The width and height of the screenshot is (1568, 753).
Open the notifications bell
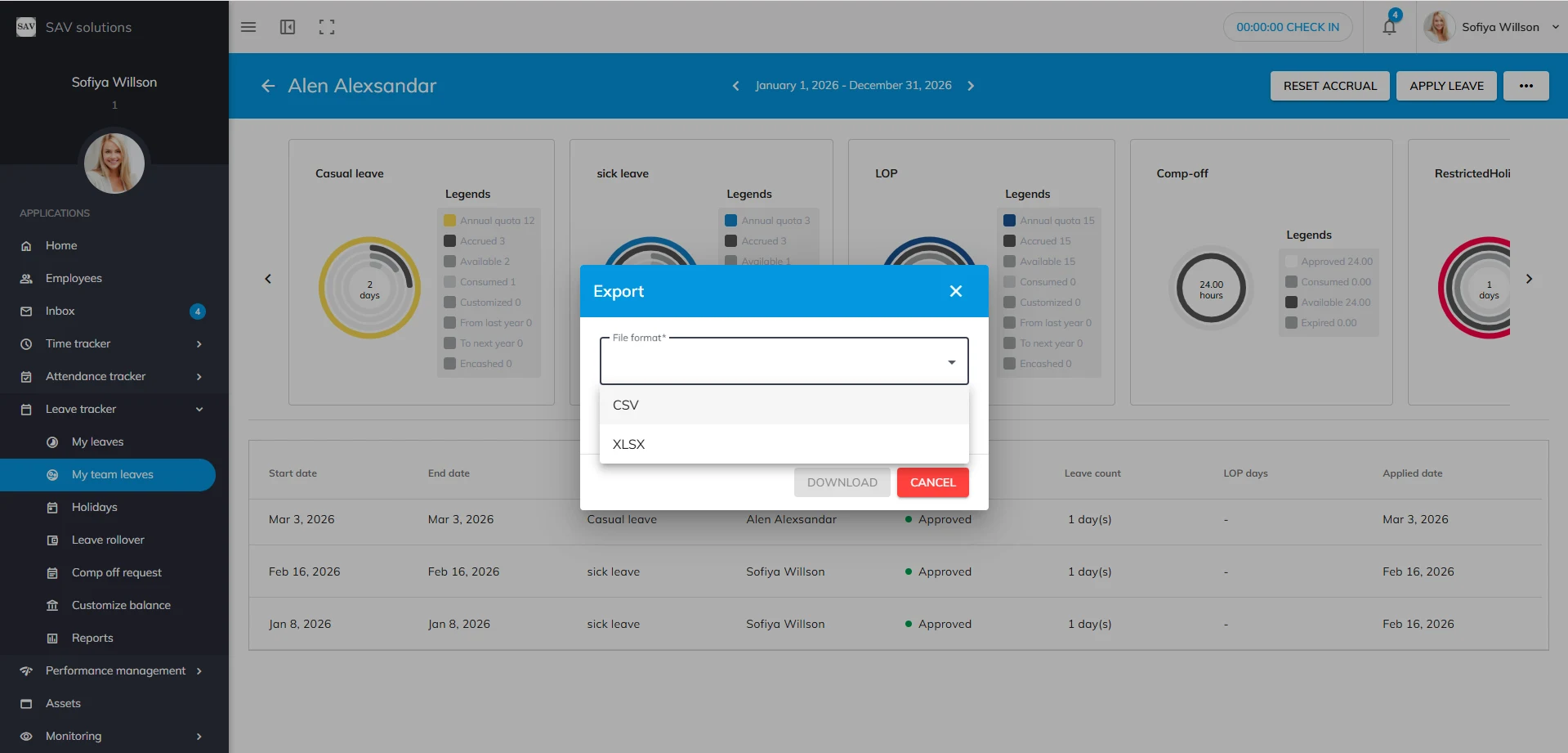(1389, 27)
